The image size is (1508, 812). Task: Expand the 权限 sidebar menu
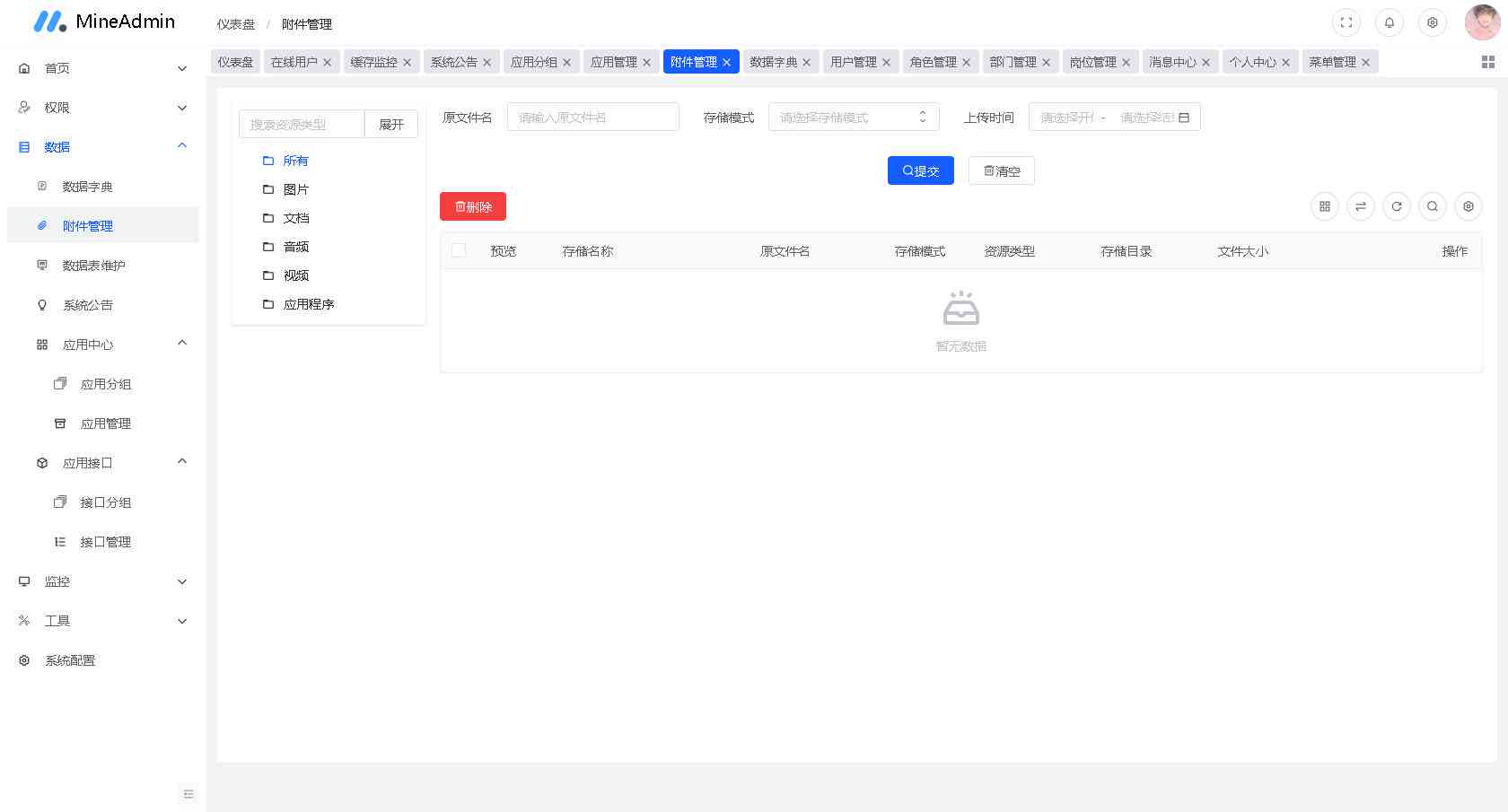tap(103, 108)
